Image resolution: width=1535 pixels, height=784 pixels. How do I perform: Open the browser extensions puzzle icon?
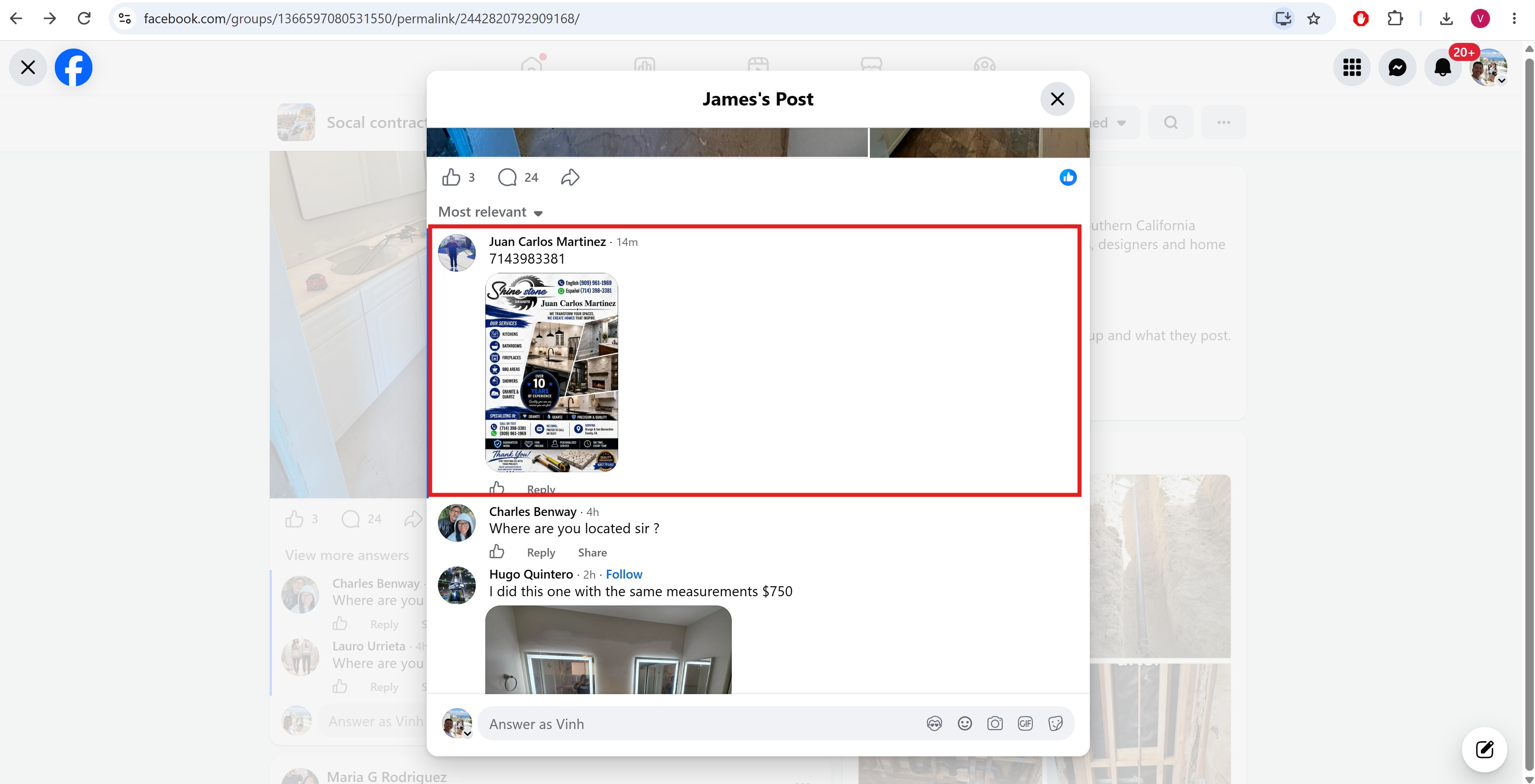[x=1395, y=18]
